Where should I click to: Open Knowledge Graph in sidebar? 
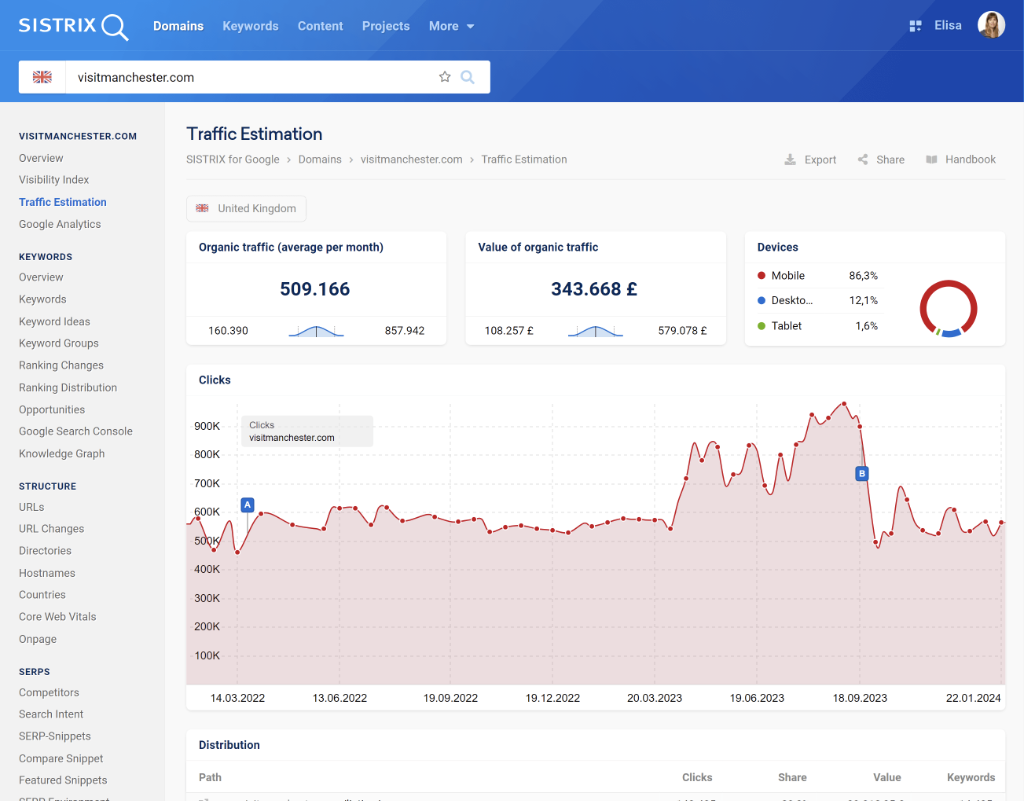(x=61, y=453)
